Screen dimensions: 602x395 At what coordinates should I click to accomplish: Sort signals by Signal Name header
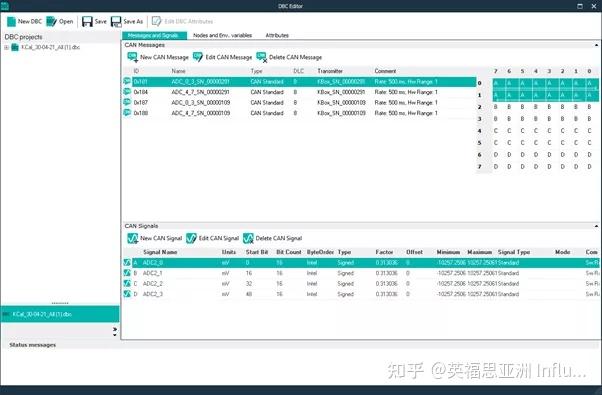(160, 252)
